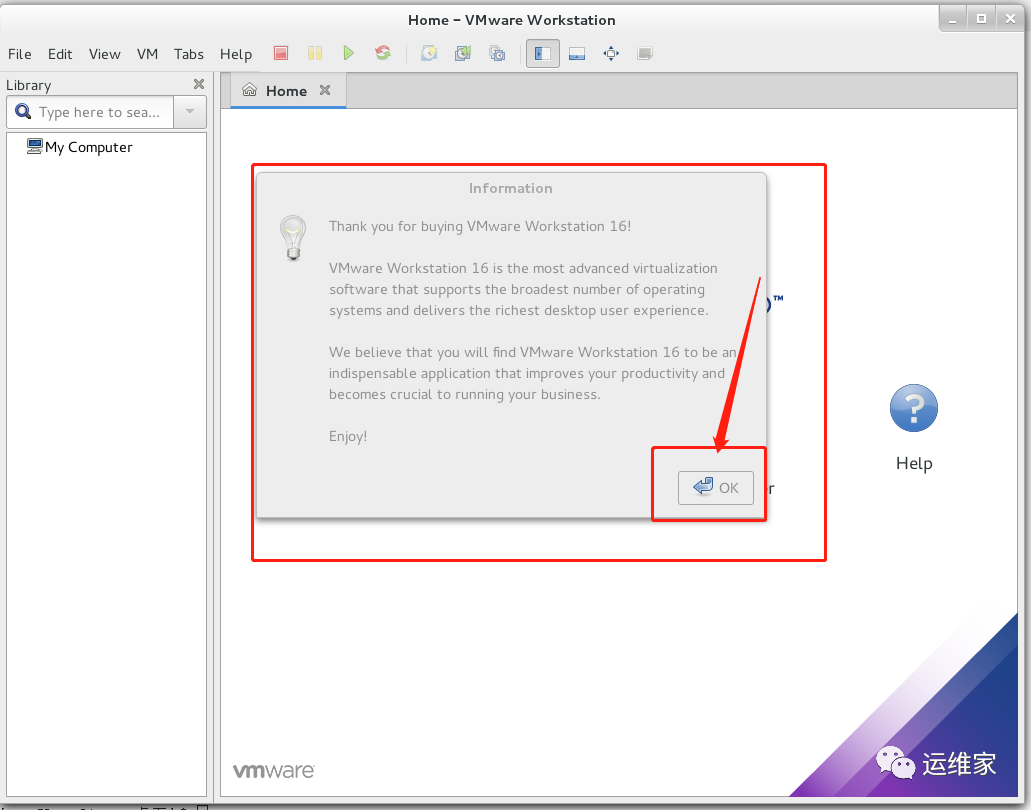Minimize the VMware Workstation window
The width and height of the screenshot is (1031, 810).
click(x=953, y=18)
